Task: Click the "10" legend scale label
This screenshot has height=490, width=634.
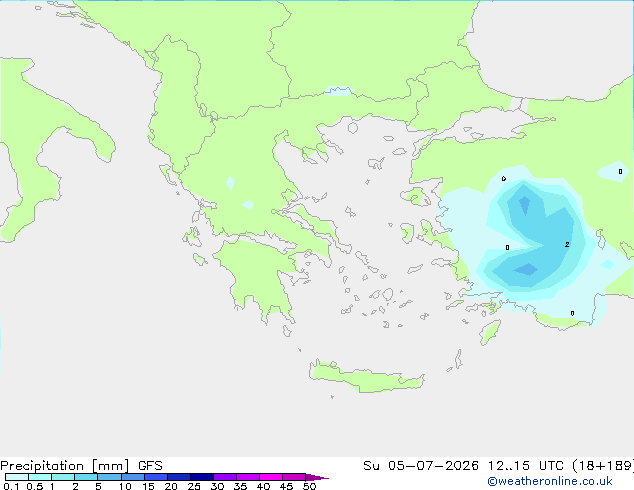Action: [x=125, y=486]
